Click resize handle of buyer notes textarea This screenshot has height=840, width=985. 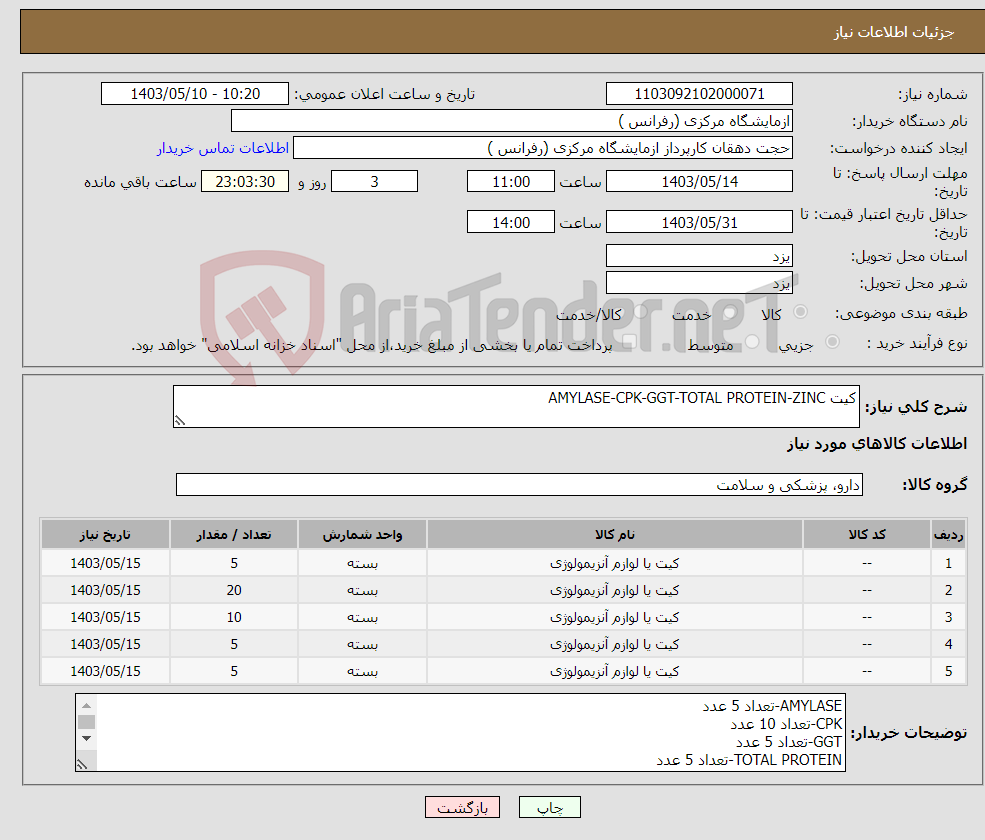82,764
